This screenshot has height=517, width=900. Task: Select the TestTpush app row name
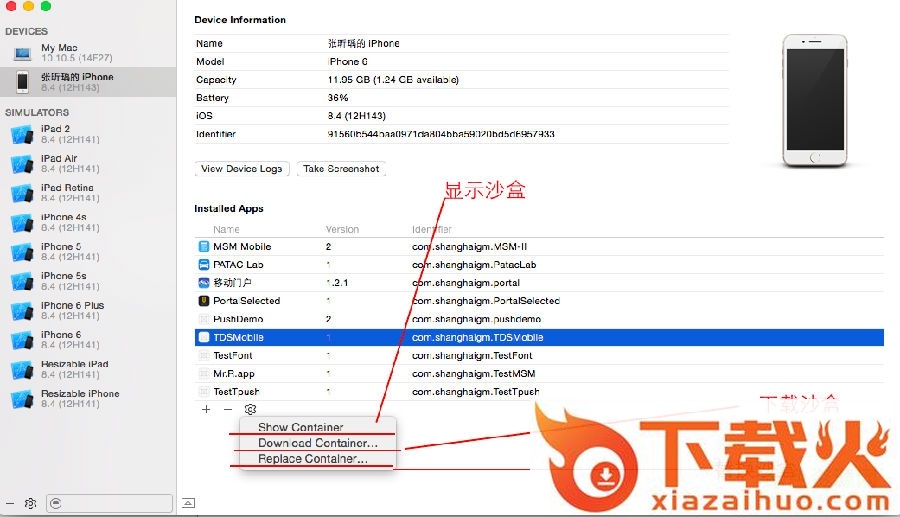[236, 392]
